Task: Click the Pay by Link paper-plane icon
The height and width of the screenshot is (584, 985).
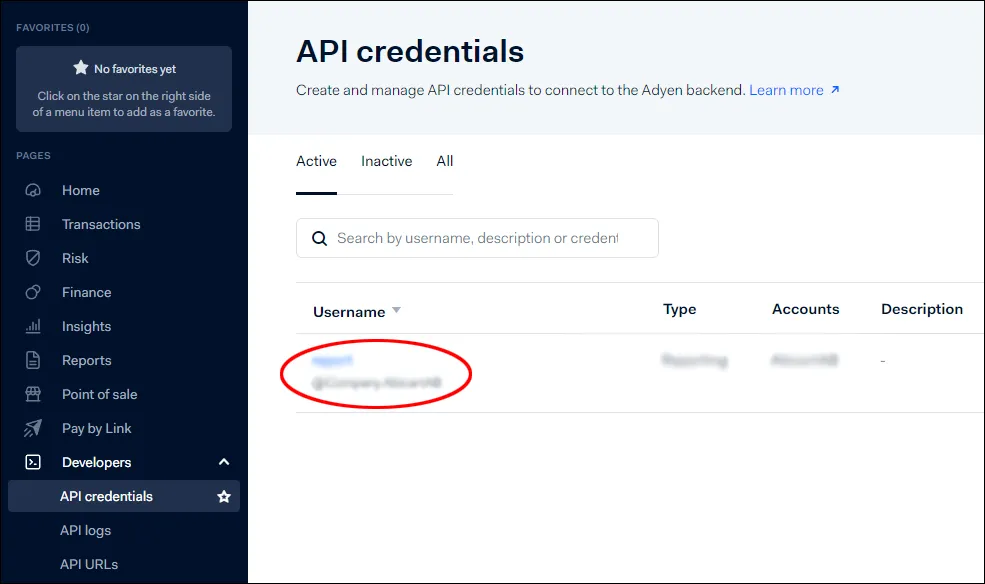Action: coord(33,428)
